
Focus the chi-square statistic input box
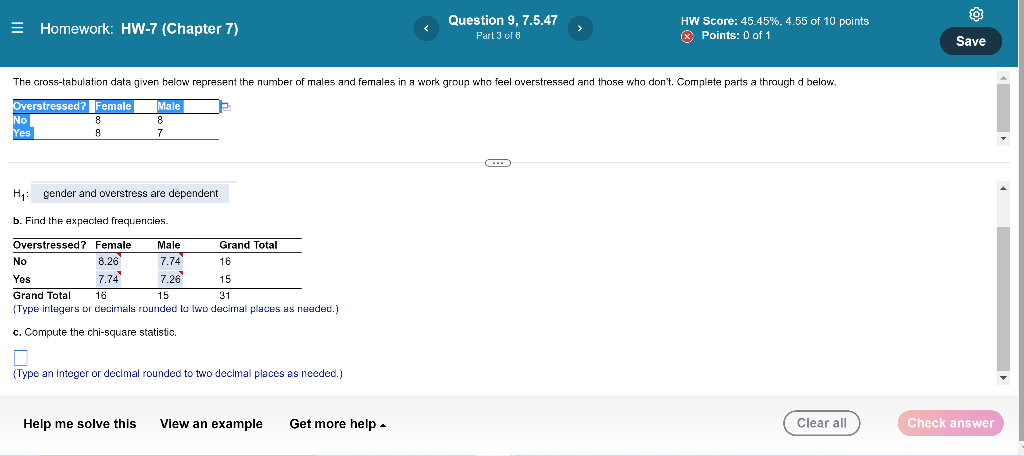(20, 357)
